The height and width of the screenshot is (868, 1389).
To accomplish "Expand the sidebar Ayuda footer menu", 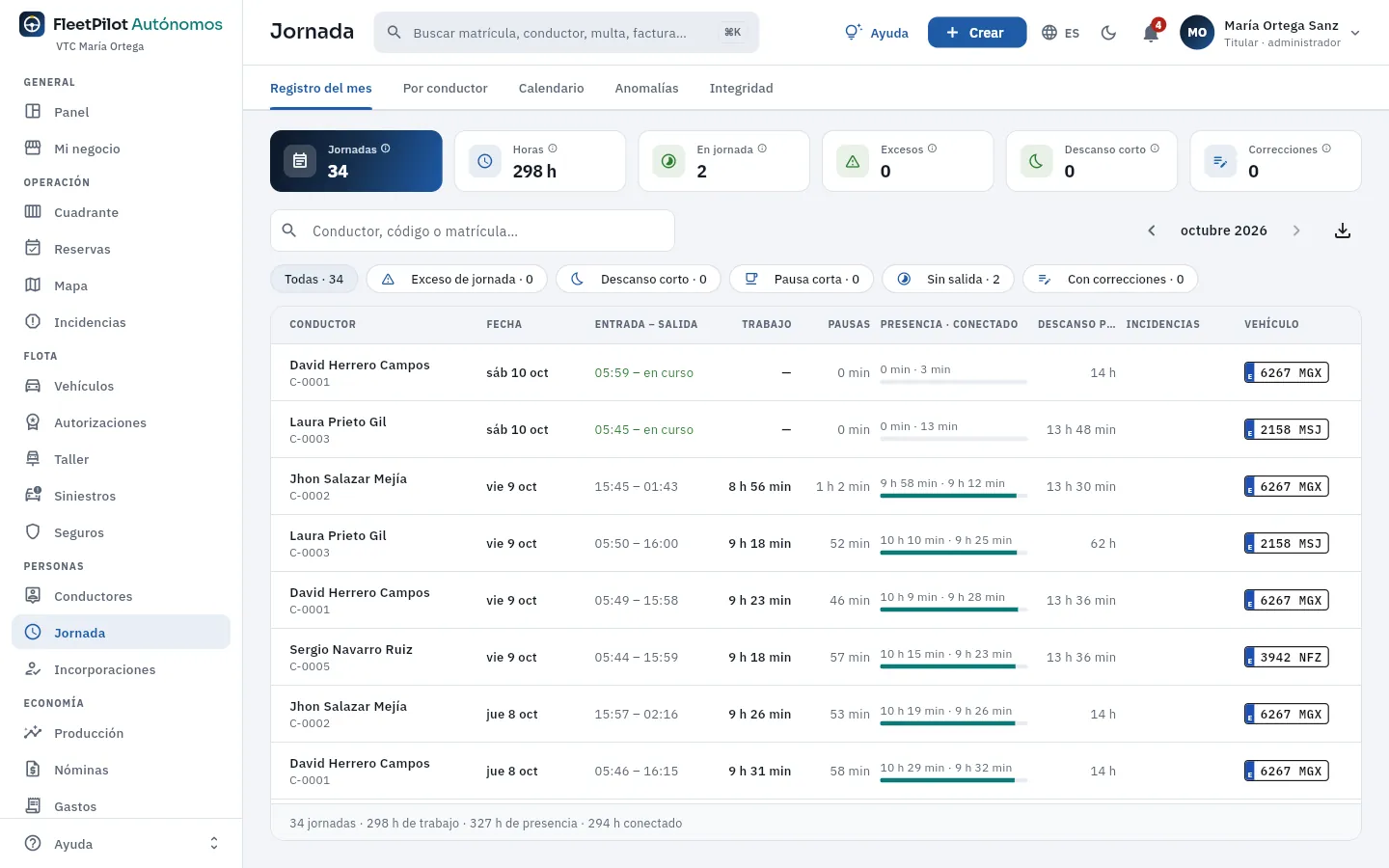I will pyautogui.click(x=121, y=844).
